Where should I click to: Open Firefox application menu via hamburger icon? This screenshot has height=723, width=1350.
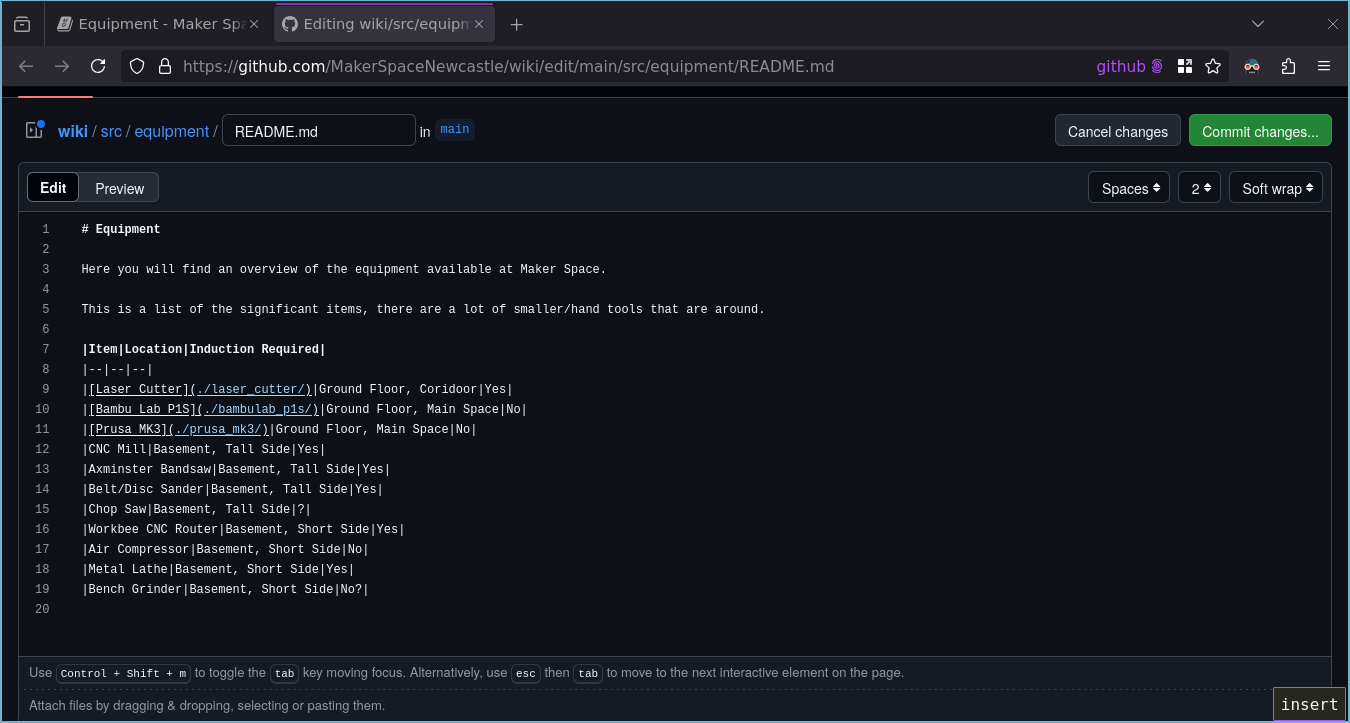coord(1324,66)
